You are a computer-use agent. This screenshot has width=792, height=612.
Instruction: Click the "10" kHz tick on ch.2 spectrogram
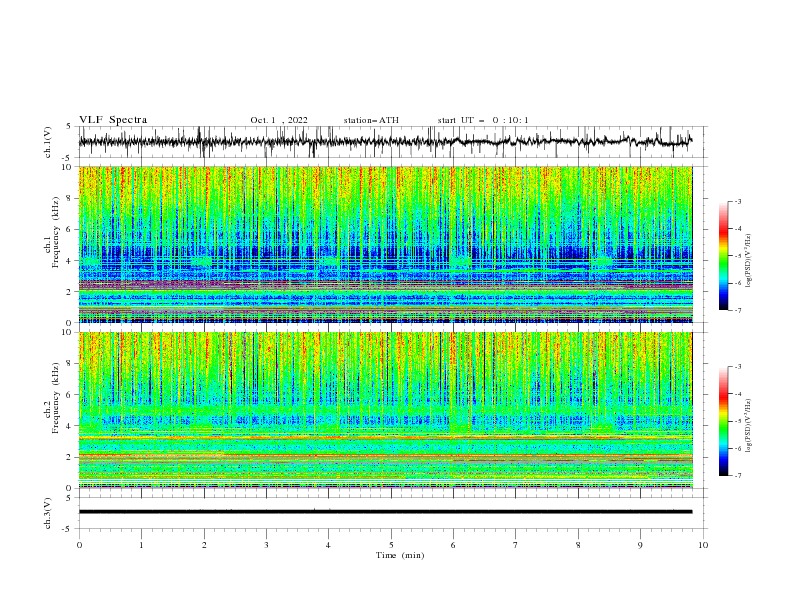68,332
